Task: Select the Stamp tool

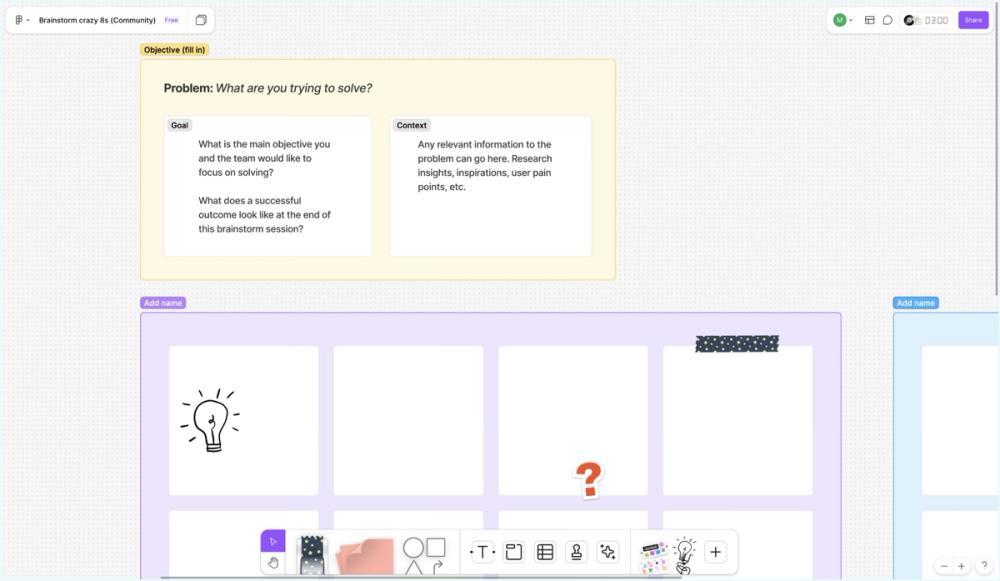Action: click(574, 550)
